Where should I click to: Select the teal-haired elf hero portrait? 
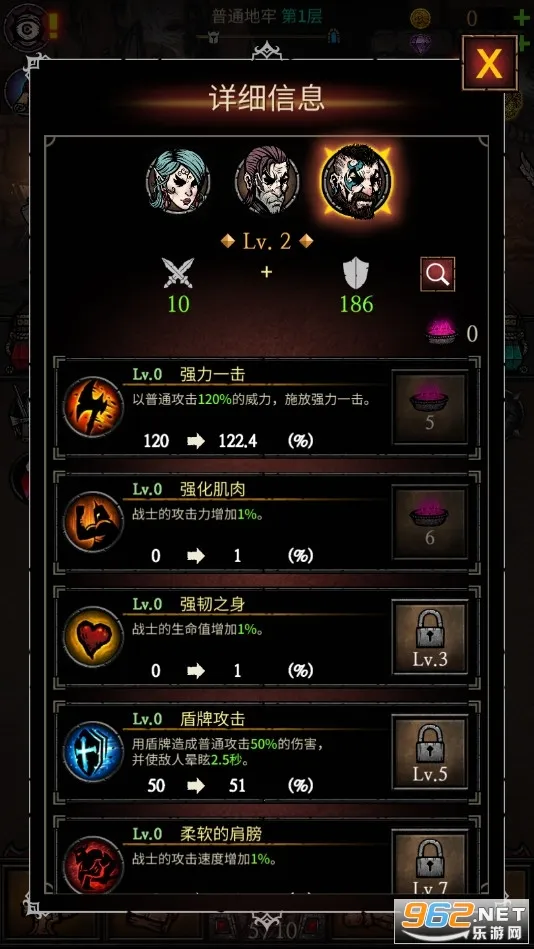point(178,180)
